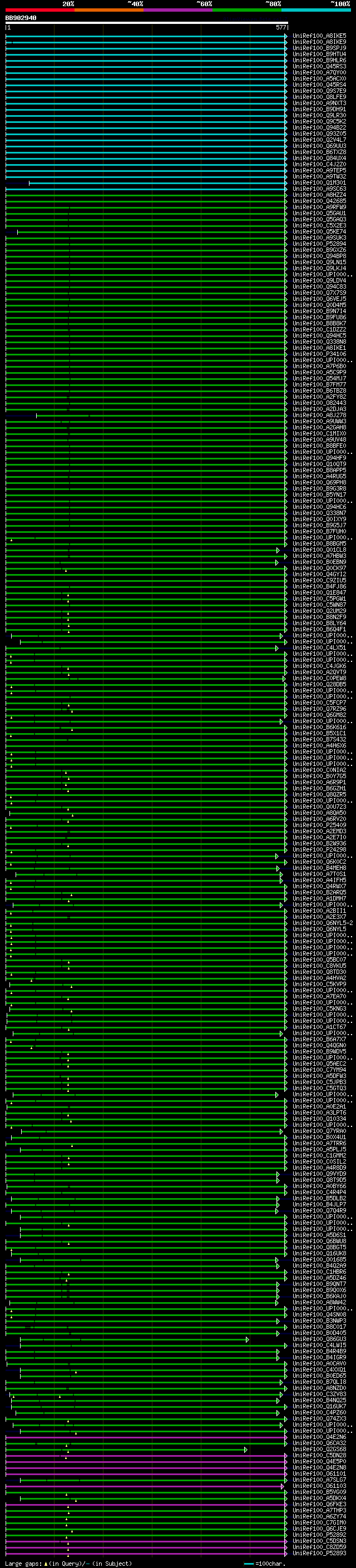Image resolution: width=356 pixels, height=1568 pixels.
Task: Click the cyan alignment bar of UniRef100_Q1M301
Action: 158,182
